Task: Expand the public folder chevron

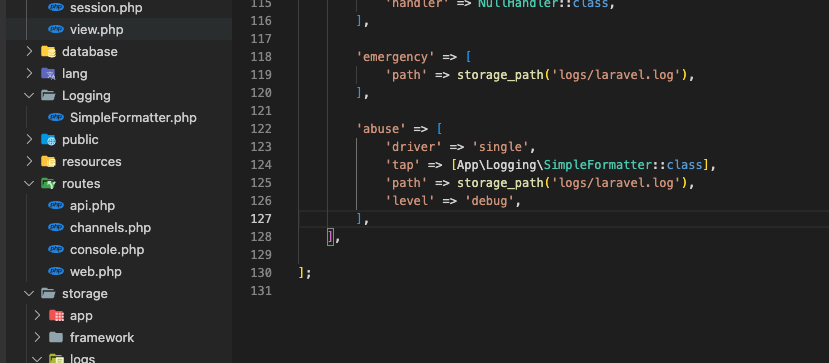Action: [30, 139]
